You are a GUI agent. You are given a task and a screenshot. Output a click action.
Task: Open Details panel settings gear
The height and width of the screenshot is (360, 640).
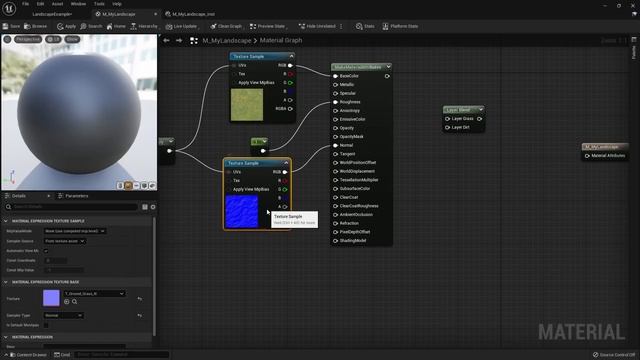(x=153, y=207)
